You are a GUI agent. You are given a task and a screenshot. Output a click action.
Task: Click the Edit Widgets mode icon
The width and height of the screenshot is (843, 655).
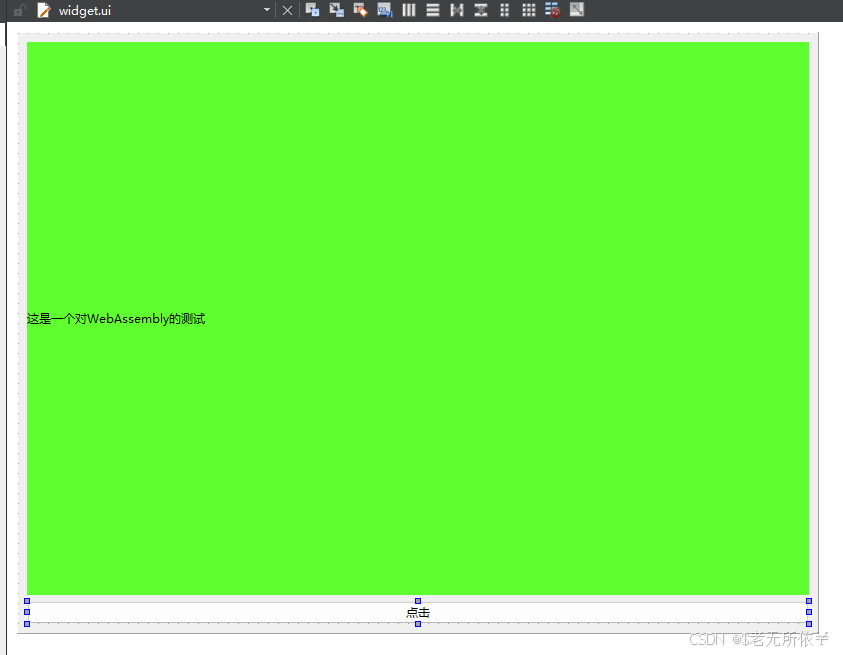click(x=312, y=10)
